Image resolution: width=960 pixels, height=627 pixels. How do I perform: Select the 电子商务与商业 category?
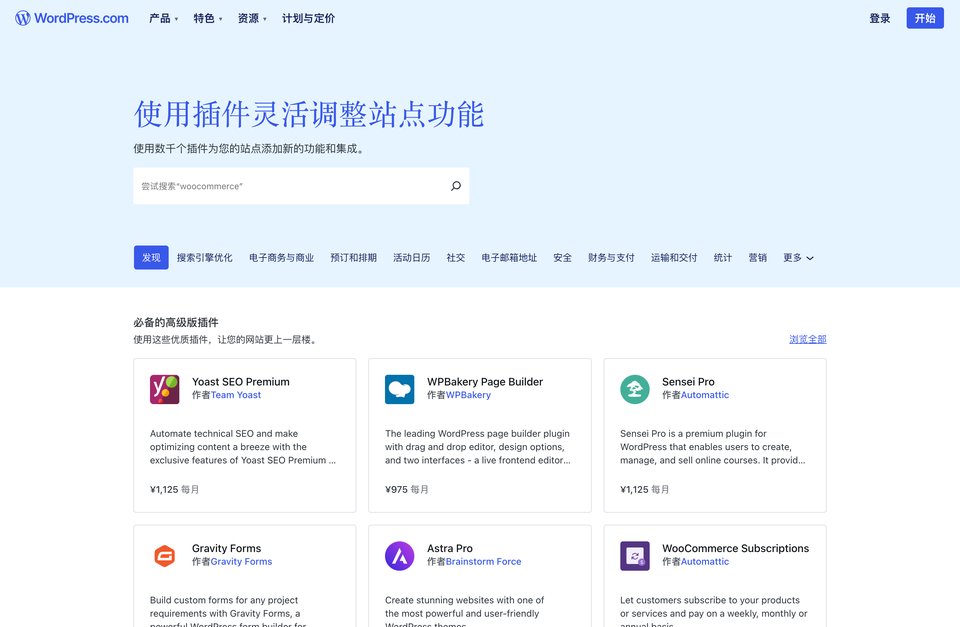pos(282,258)
